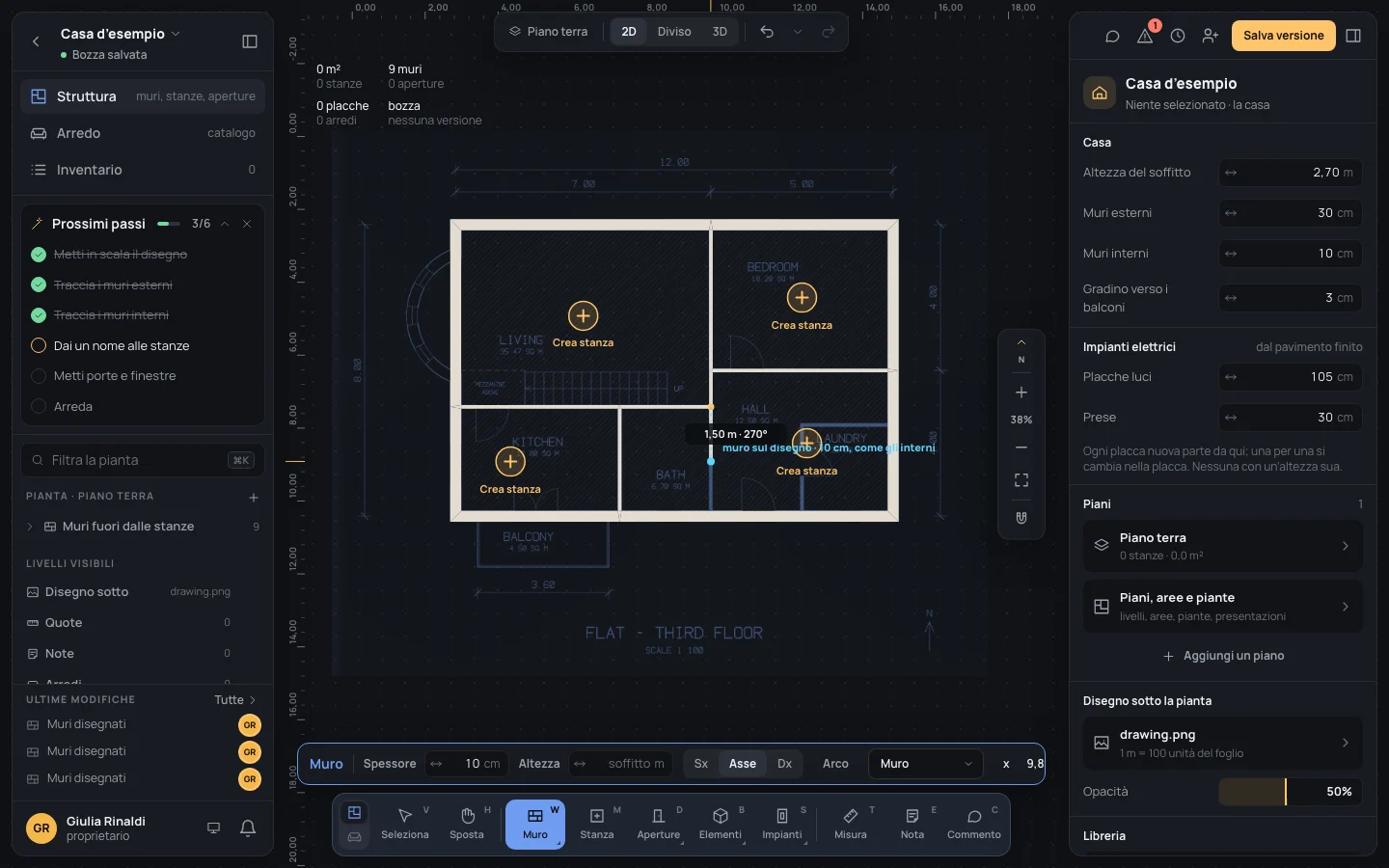Click 'Aggiungi un piano' button
1389x868 pixels.
click(x=1223, y=656)
